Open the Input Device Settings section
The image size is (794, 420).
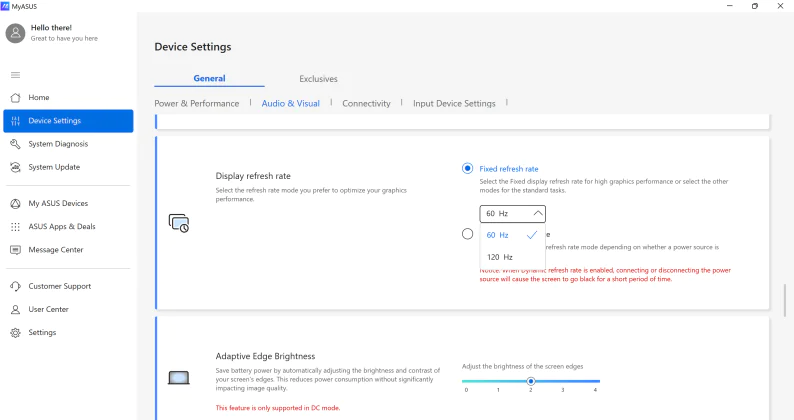pos(454,103)
